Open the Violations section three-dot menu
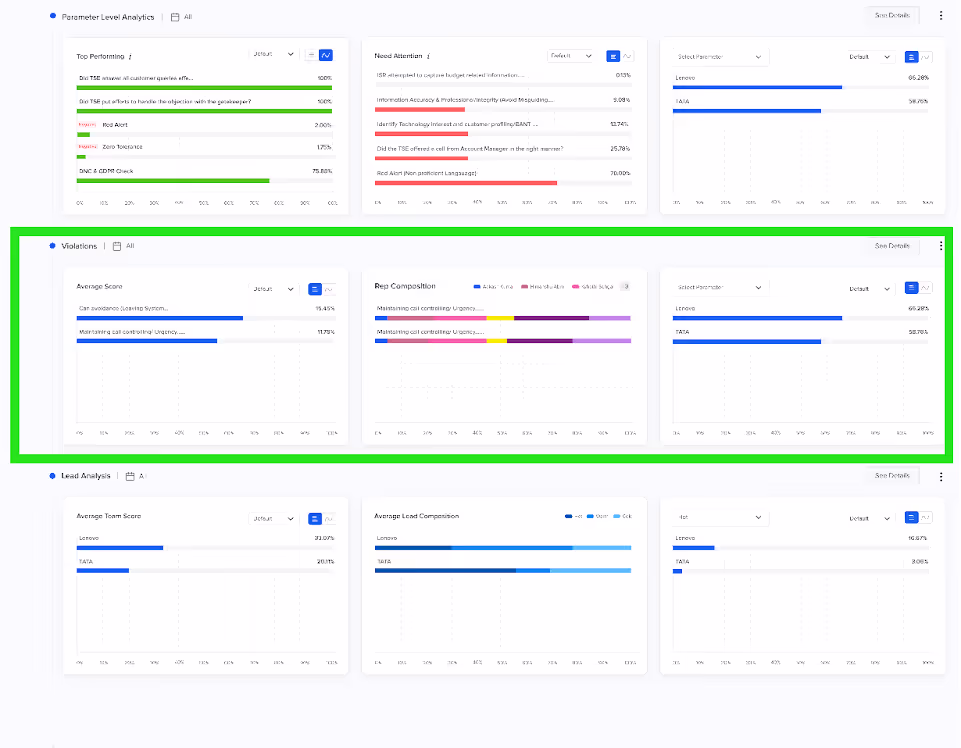 coord(941,246)
